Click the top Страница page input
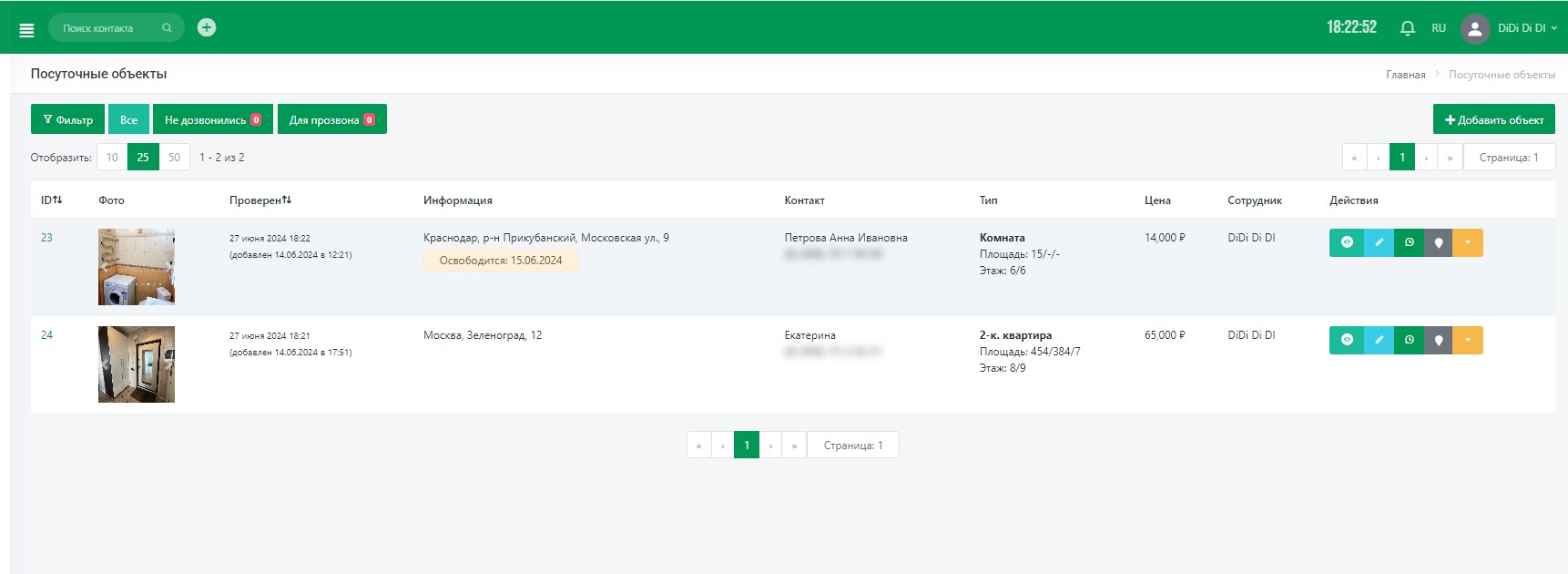 tap(1509, 157)
